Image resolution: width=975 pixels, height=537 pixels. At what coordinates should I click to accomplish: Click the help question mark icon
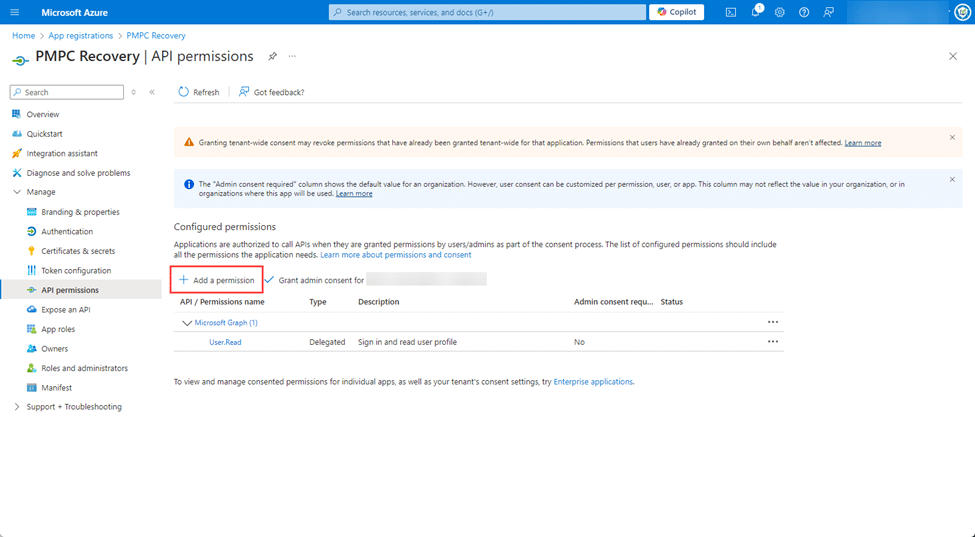[x=804, y=12]
